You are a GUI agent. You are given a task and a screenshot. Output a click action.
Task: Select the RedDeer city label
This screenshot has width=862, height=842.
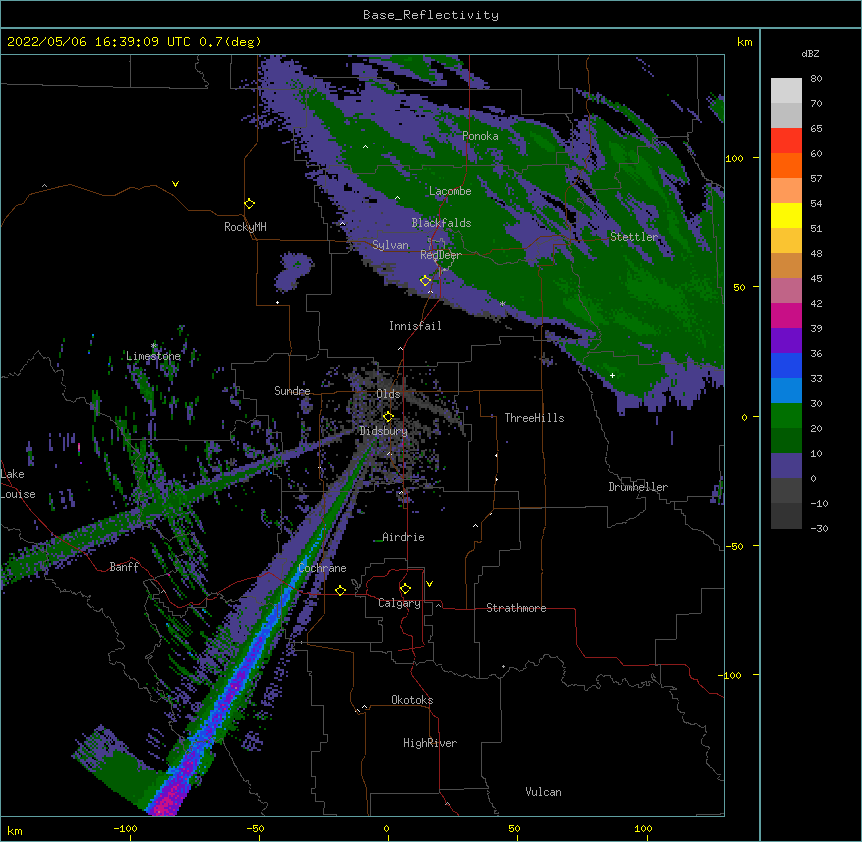point(440,255)
